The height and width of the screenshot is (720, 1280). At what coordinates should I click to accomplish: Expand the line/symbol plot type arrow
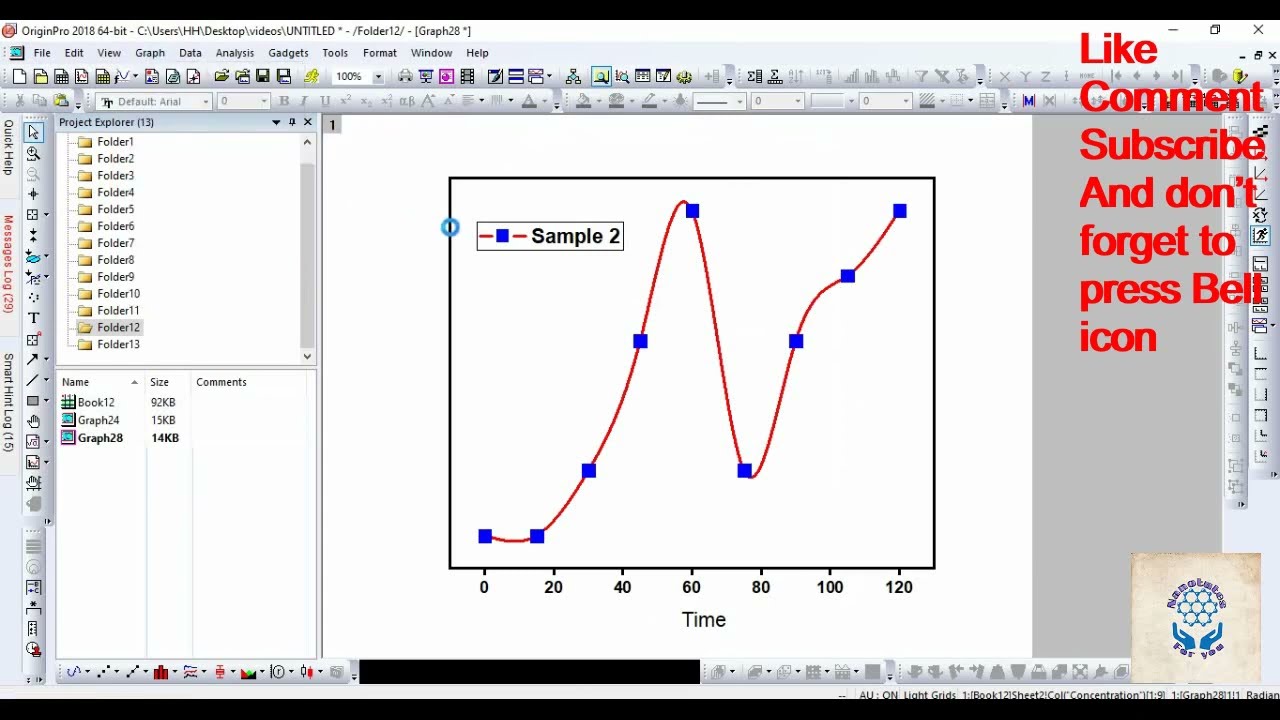click(146, 673)
